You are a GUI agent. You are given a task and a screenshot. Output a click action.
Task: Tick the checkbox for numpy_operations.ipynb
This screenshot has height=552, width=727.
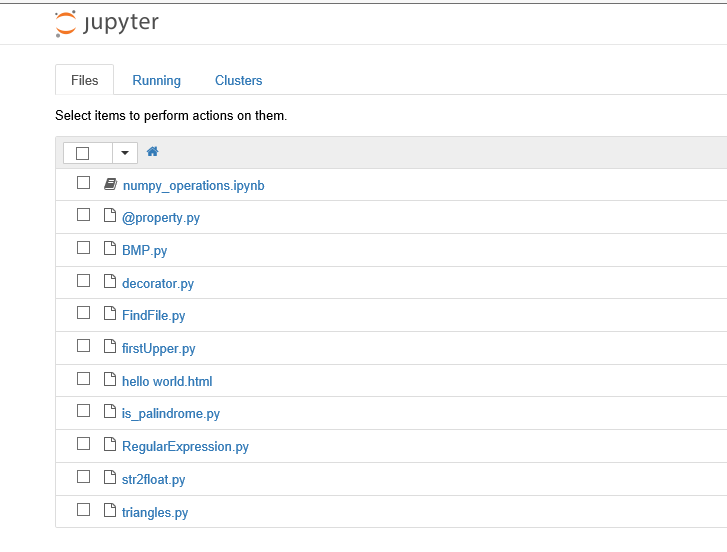coord(83,183)
